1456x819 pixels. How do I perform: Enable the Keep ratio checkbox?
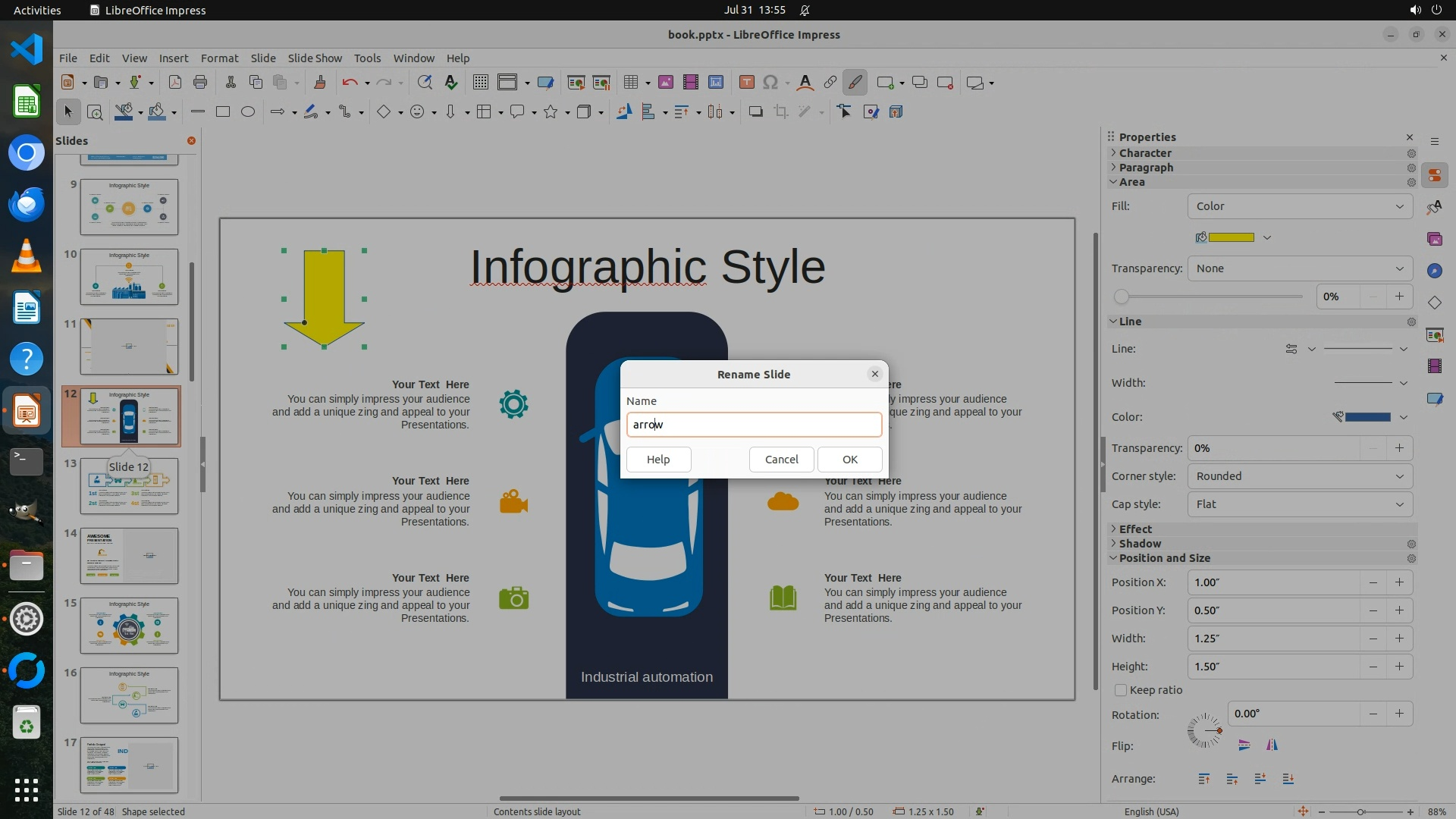point(1121,690)
